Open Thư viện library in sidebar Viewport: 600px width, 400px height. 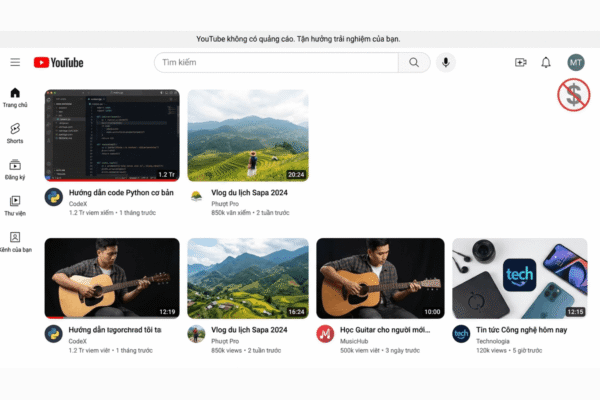click(x=15, y=206)
